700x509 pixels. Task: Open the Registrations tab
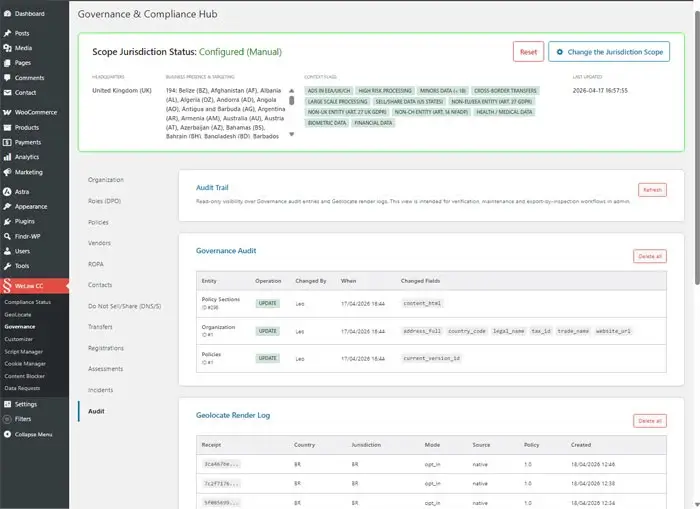click(x=106, y=348)
